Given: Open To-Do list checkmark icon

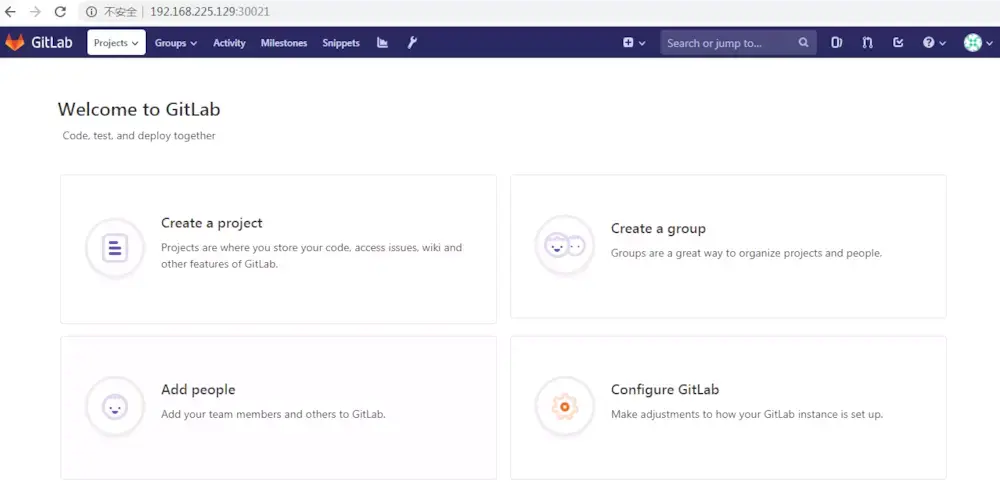Looking at the screenshot, I should 898,43.
